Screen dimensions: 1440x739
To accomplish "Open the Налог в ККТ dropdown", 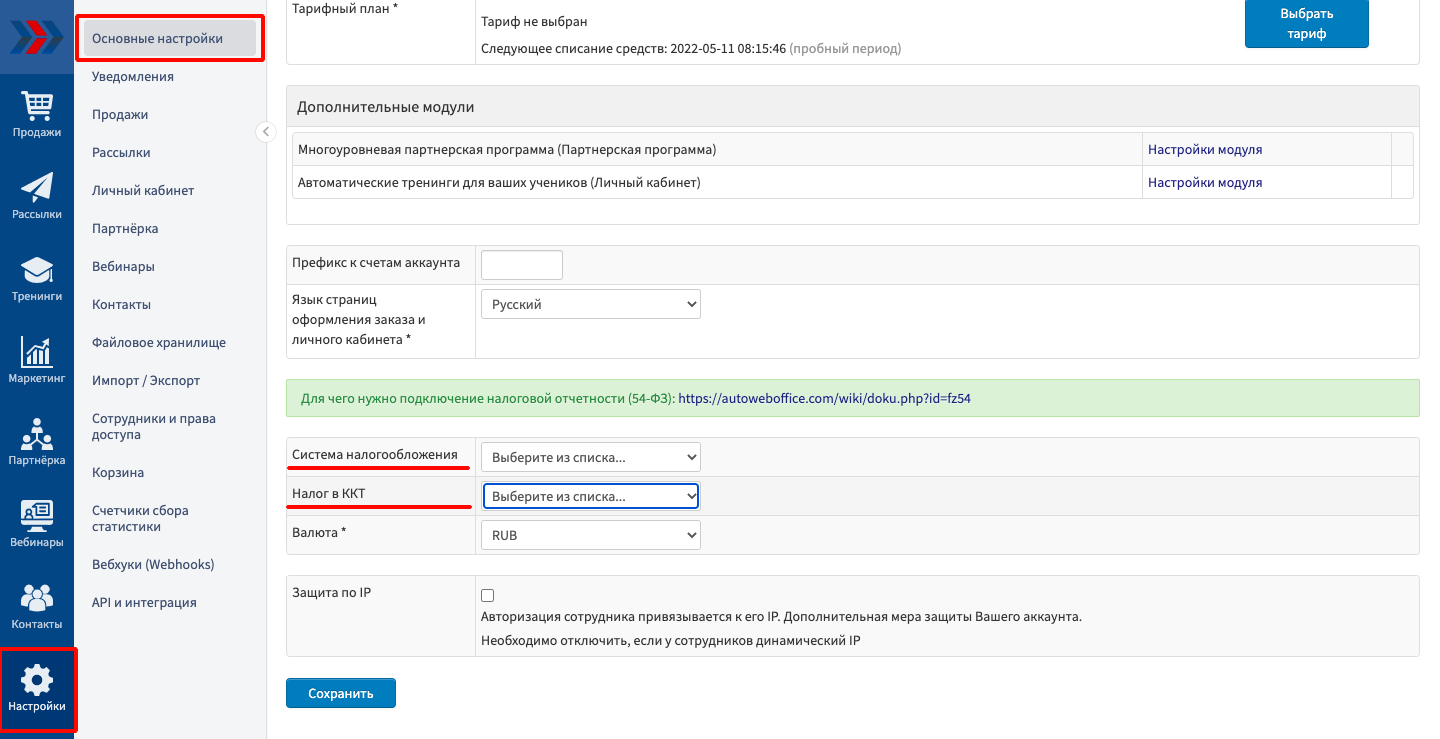I will tap(590, 496).
